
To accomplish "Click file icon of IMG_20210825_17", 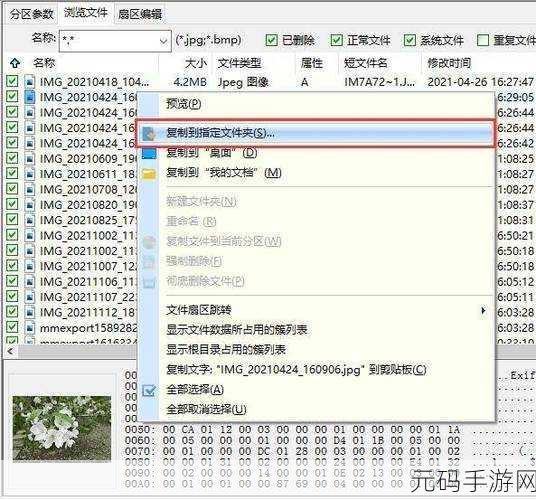I will point(30,220).
